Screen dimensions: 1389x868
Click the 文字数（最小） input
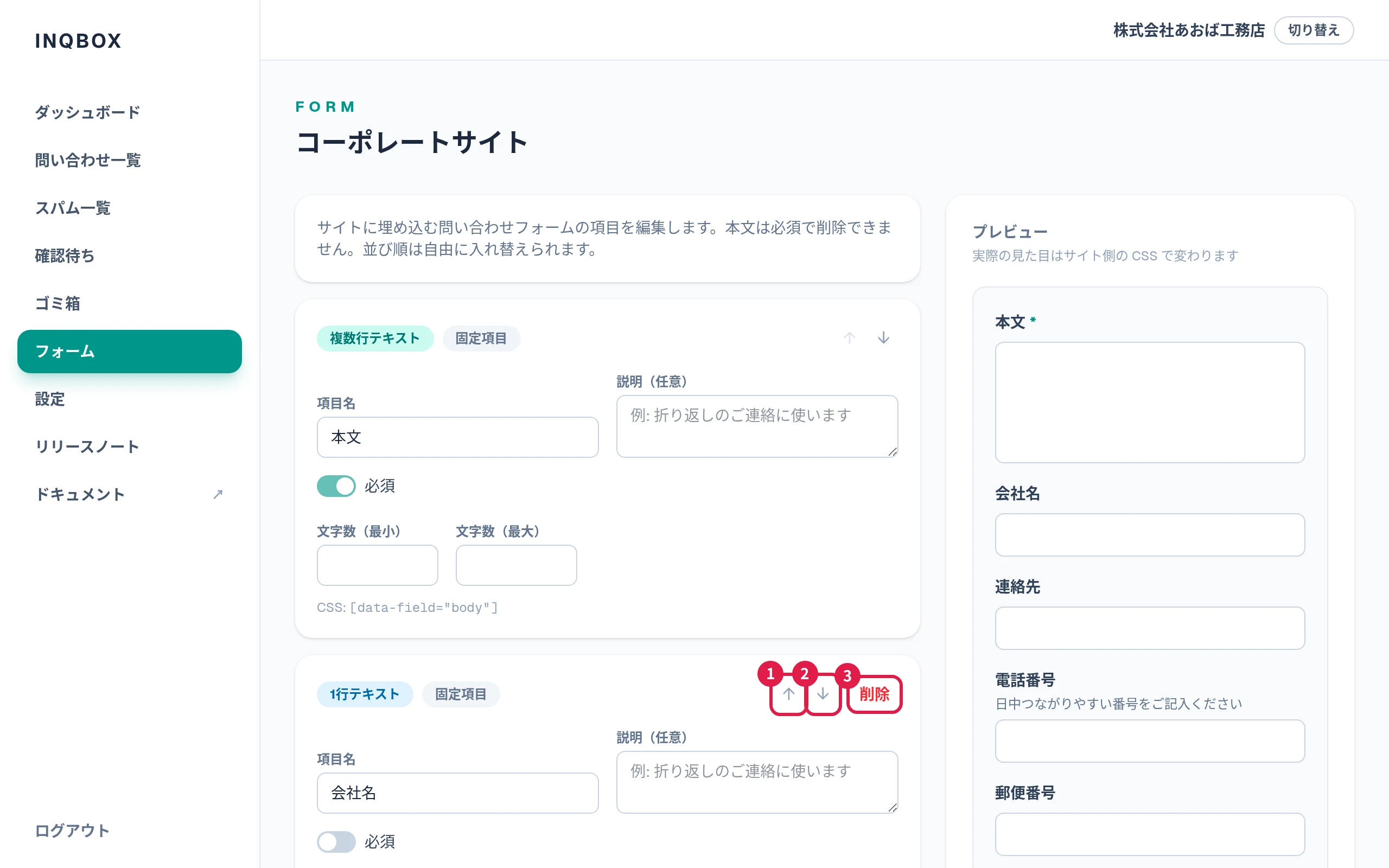(x=377, y=565)
